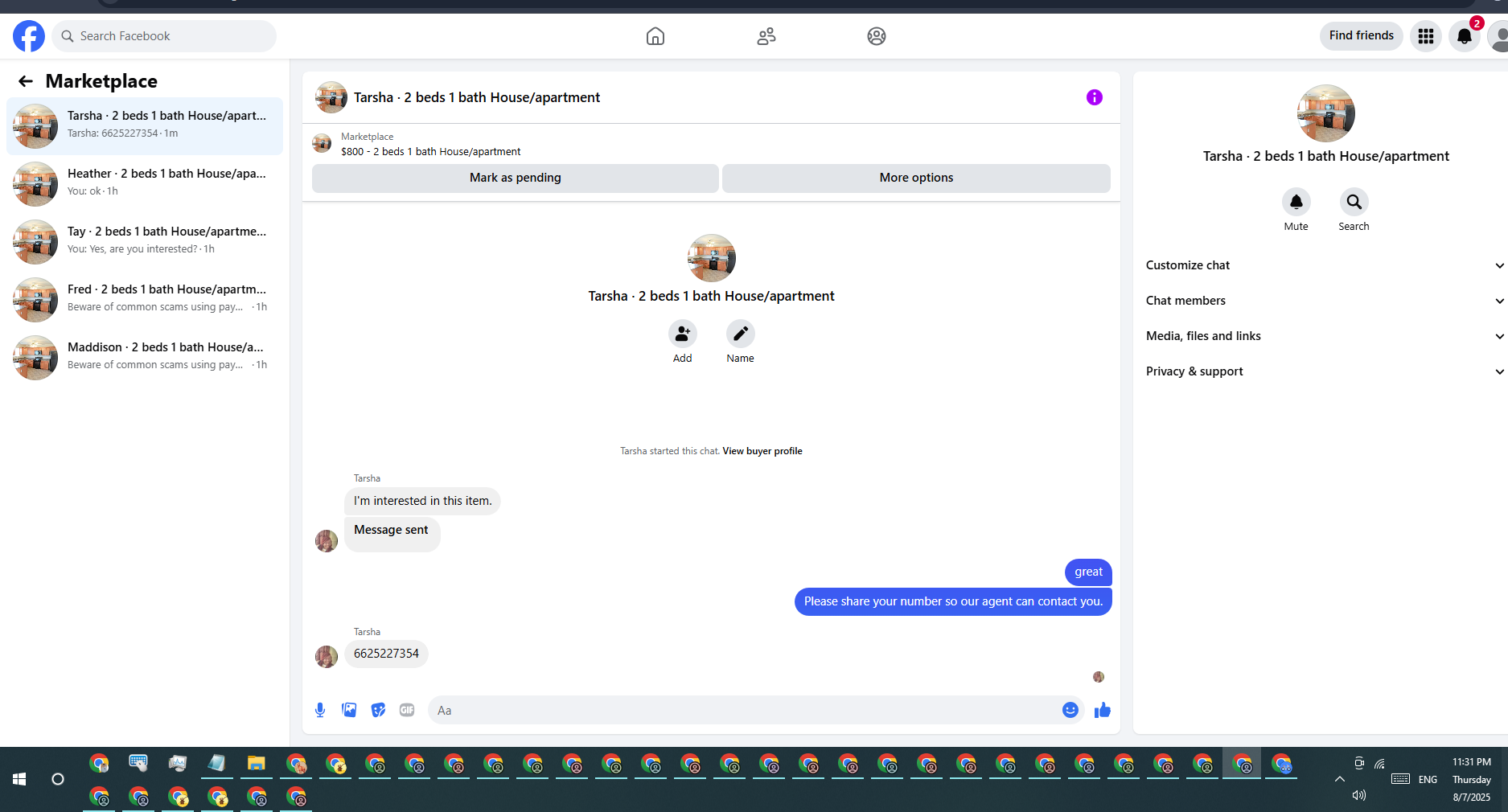The height and width of the screenshot is (812, 1508).
Task: Expand Customize chat section
Action: click(x=1325, y=265)
